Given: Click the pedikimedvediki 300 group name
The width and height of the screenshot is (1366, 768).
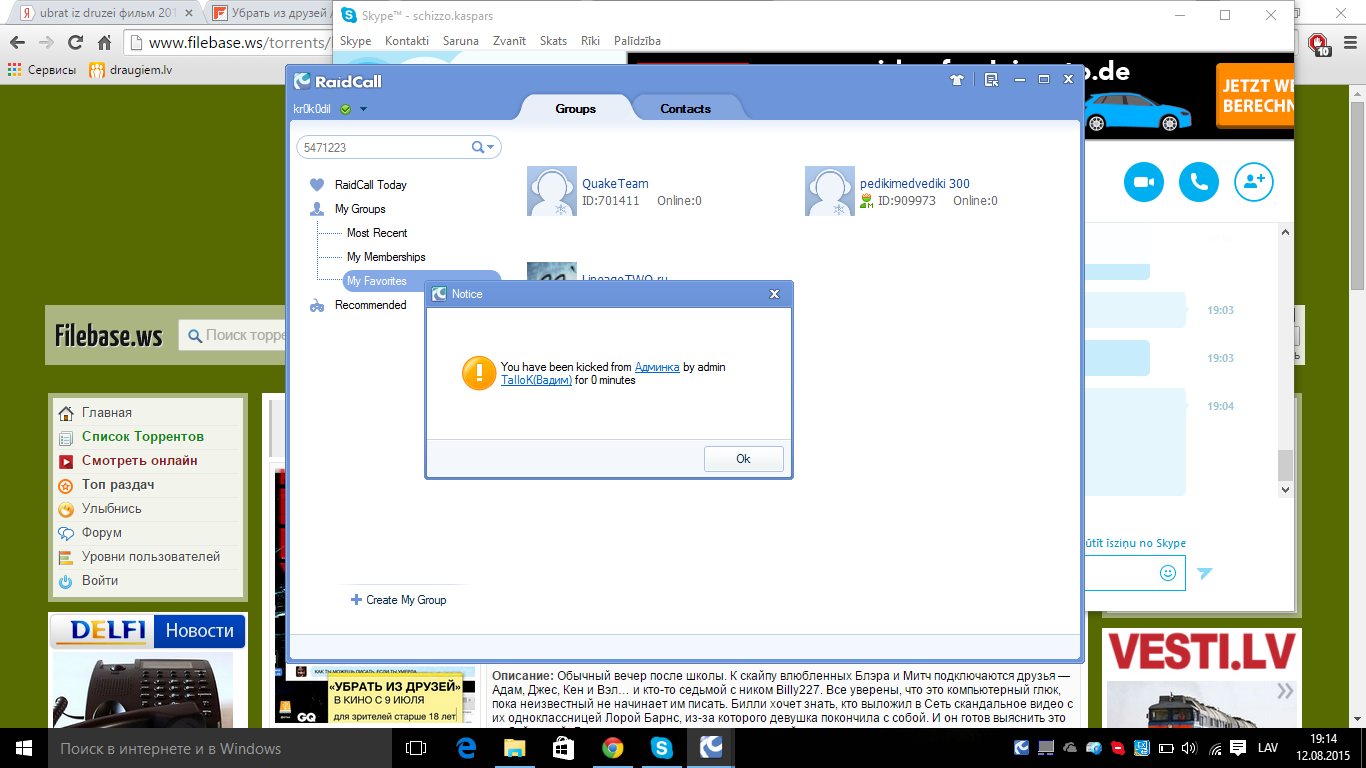Looking at the screenshot, I should coord(914,184).
